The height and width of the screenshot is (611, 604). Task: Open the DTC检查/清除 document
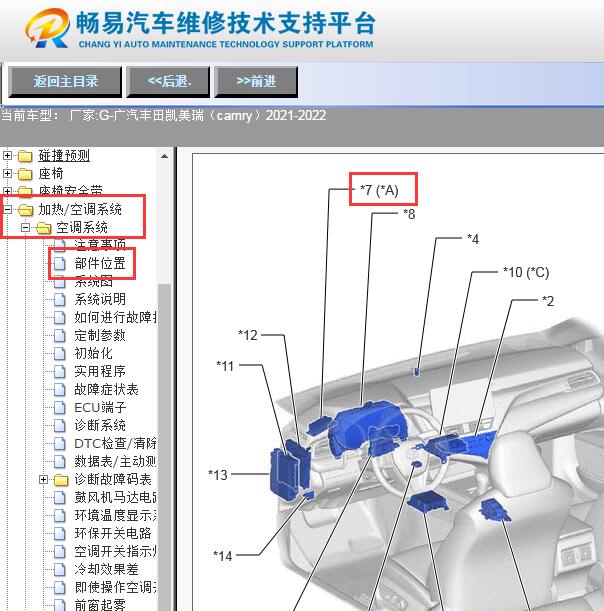[x=115, y=443]
